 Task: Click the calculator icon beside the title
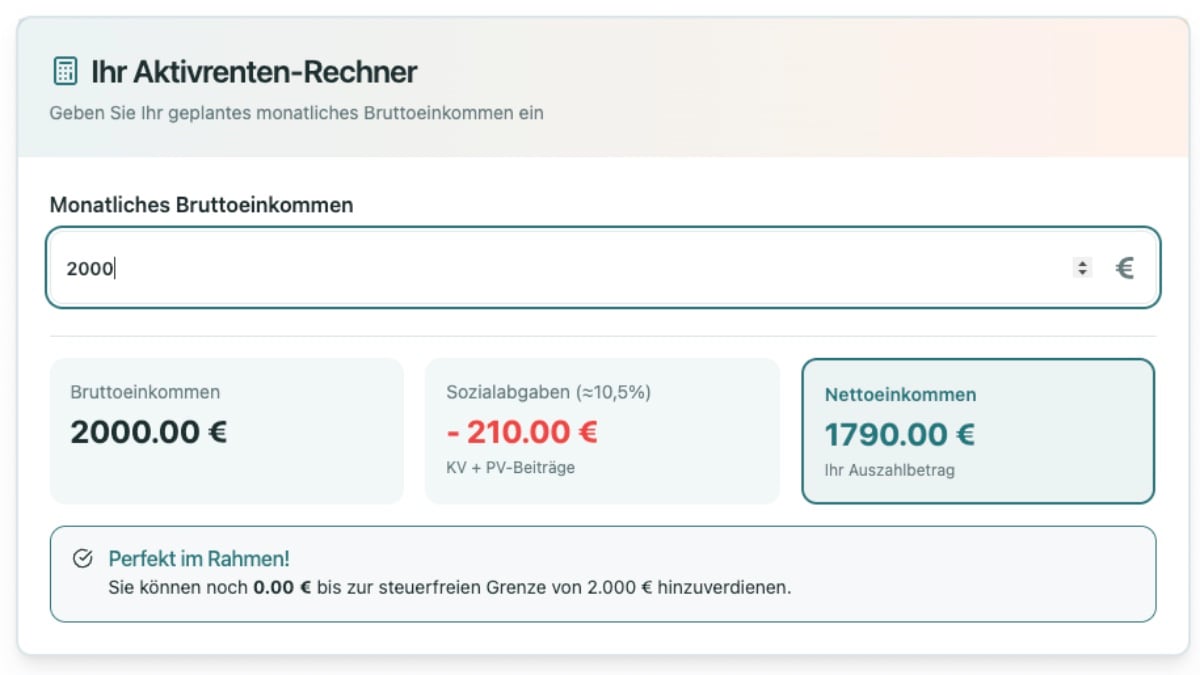[x=64, y=71]
